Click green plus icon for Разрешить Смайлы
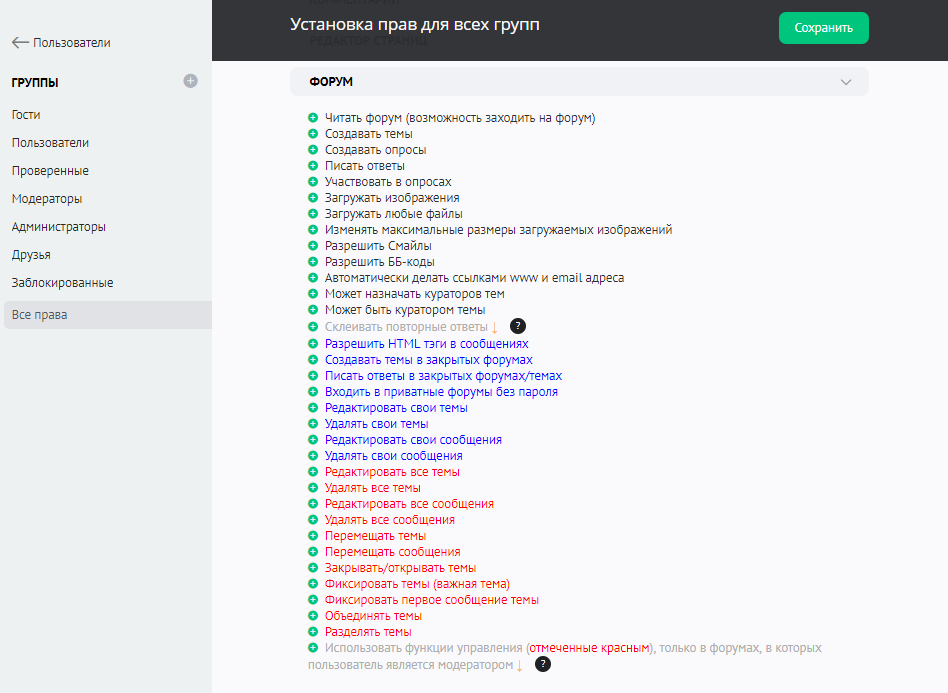 click(x=313, y=246)
